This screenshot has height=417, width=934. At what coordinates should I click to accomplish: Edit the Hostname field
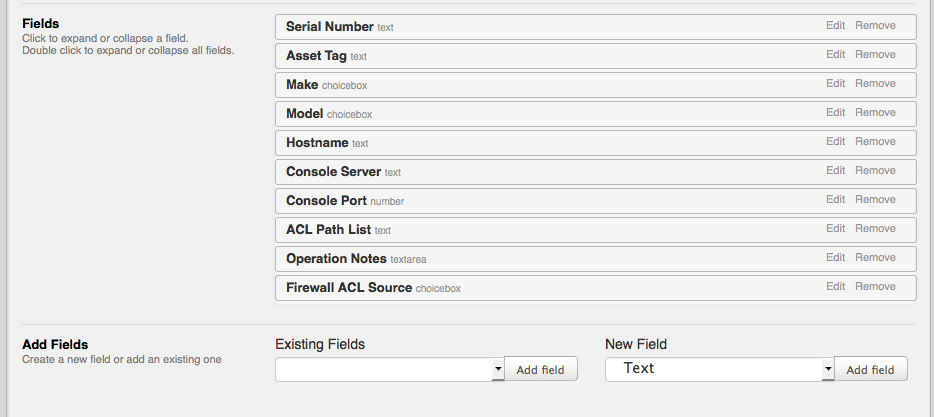(x=835, y=142)
